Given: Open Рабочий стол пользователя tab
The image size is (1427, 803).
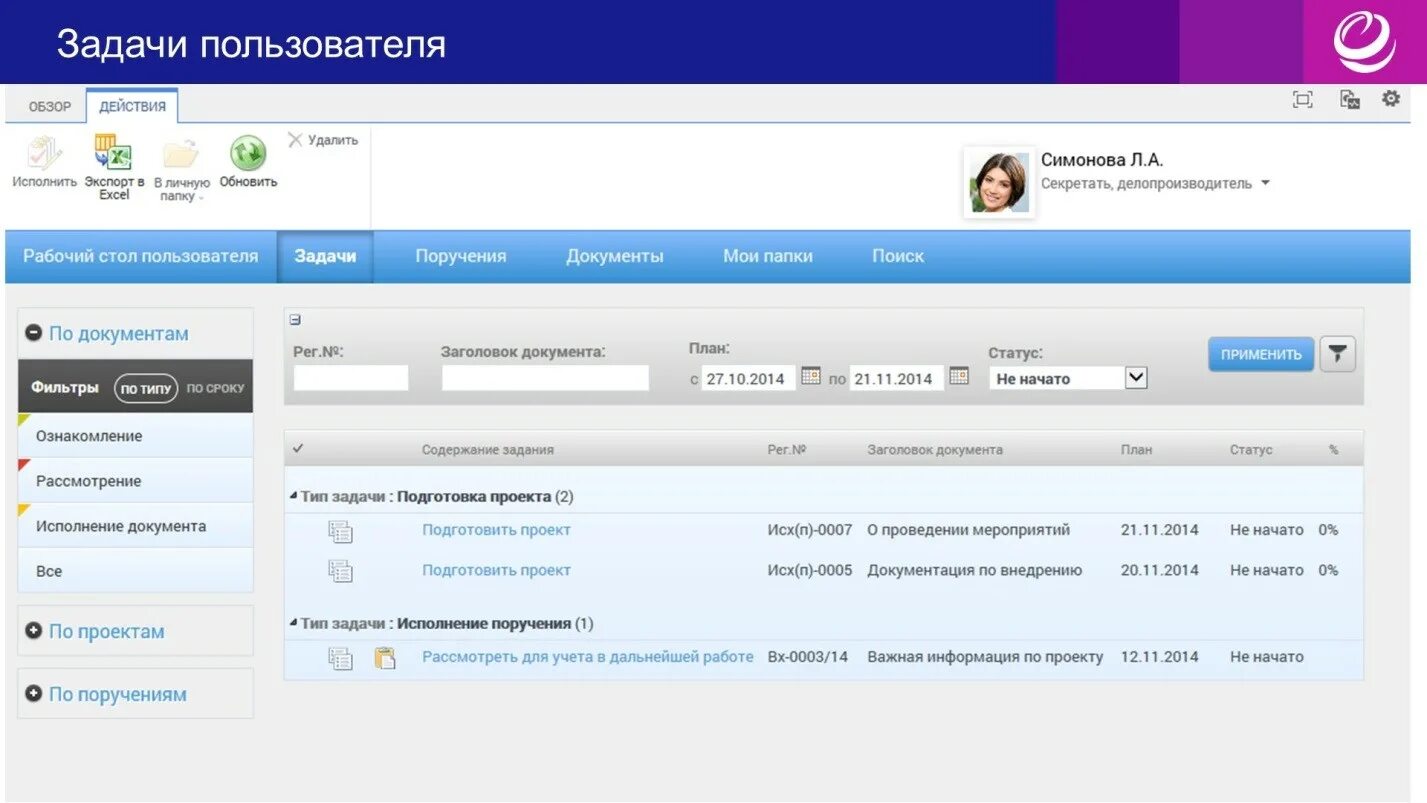Looking at the screenshot, I should [x=141, y=256].
